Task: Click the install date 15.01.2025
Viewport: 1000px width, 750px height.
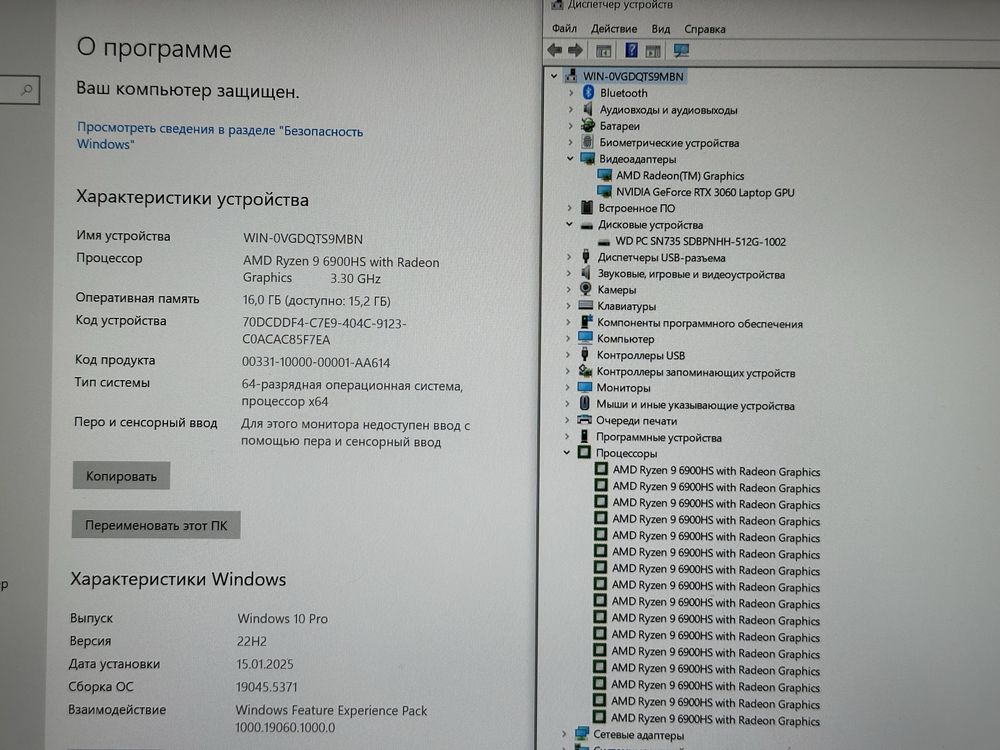Action: 265,664
